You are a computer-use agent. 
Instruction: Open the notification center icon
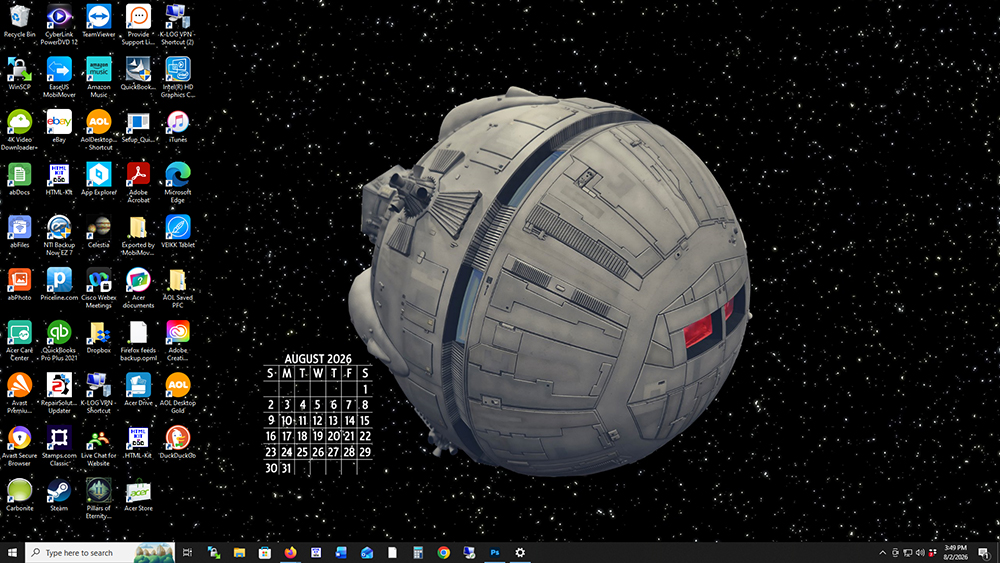[x=984, y=553]
